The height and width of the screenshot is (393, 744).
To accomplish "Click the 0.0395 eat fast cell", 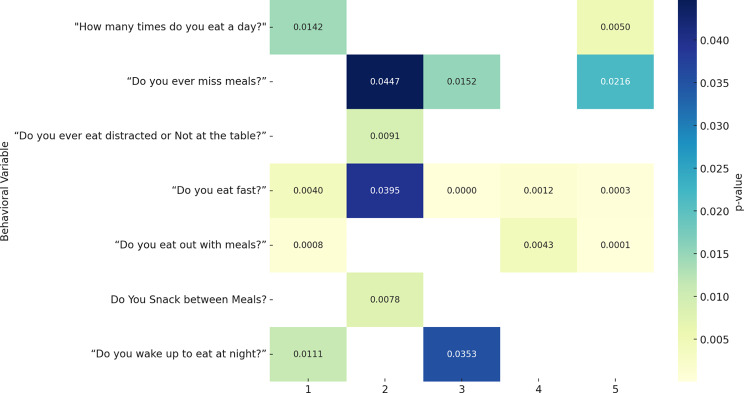I will click(x=385, y=191).
